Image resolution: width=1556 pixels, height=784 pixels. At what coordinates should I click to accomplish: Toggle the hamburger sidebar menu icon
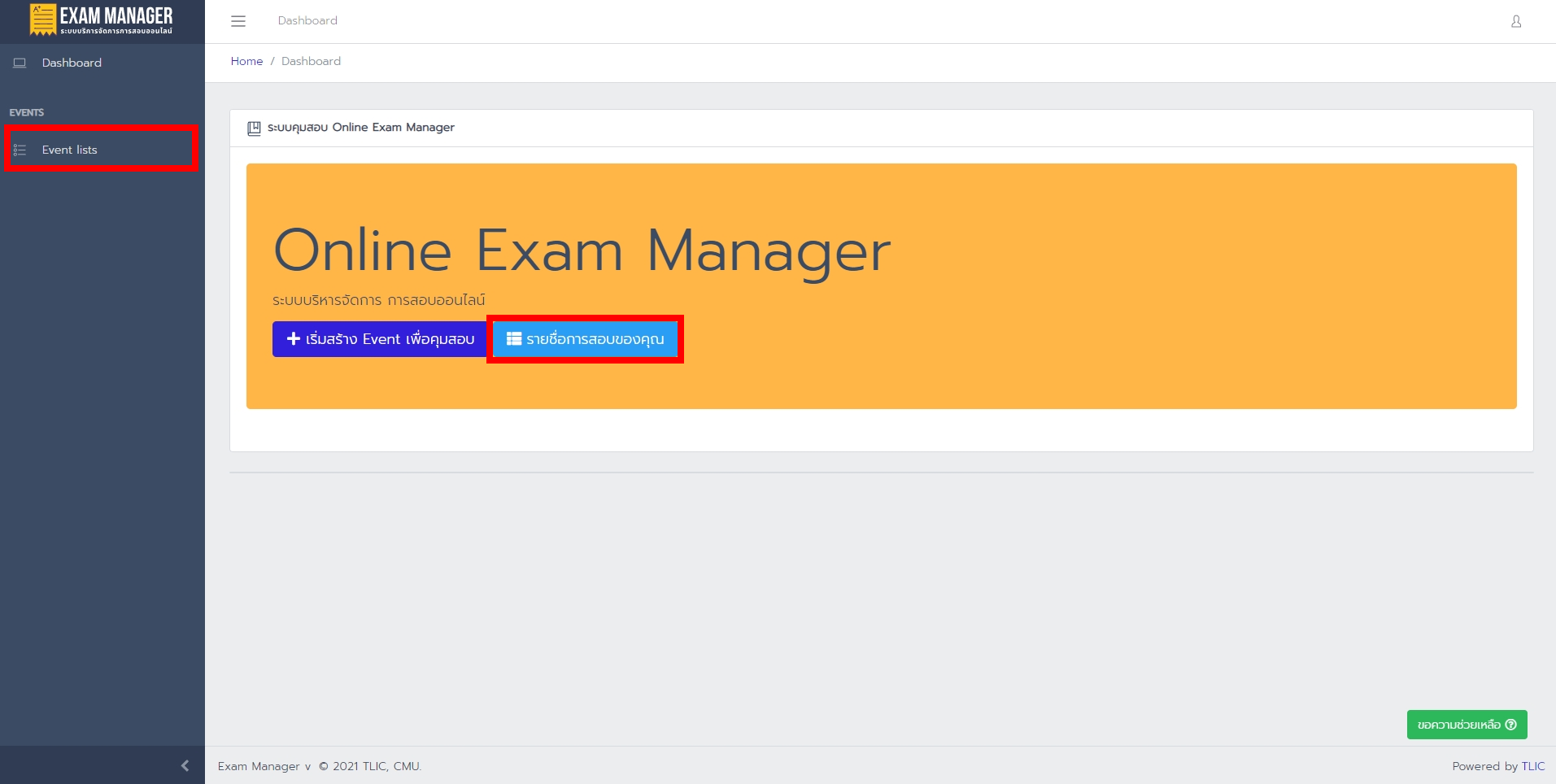(x=238, y=21)
